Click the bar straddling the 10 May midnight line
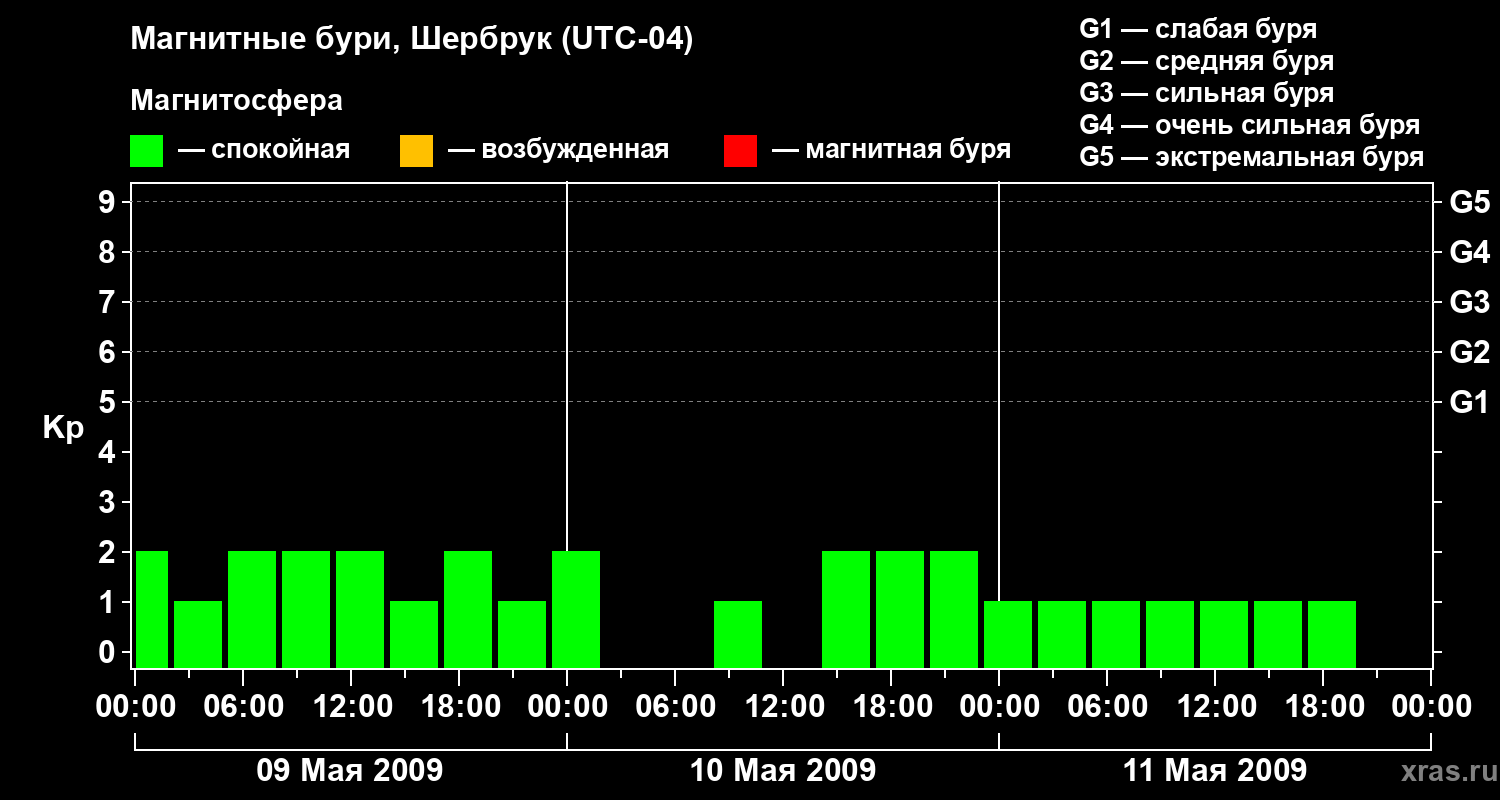The width and height of the screenshot is (1500, 800). coord(576,609)
